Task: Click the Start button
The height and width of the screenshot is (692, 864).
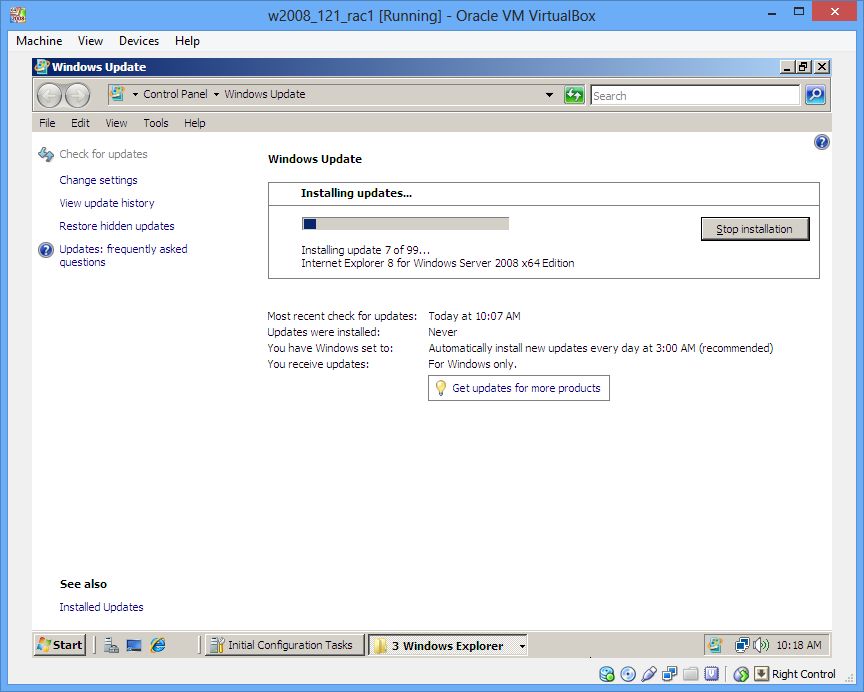Action: 60,645
